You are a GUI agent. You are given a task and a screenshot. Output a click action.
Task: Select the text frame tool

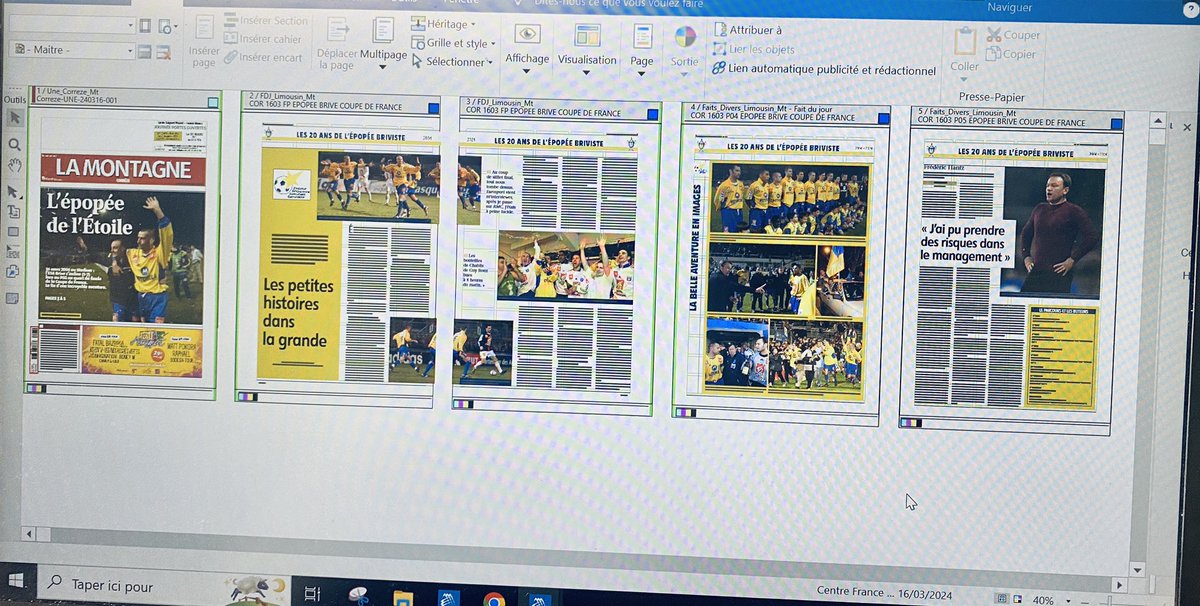point(14,211)
